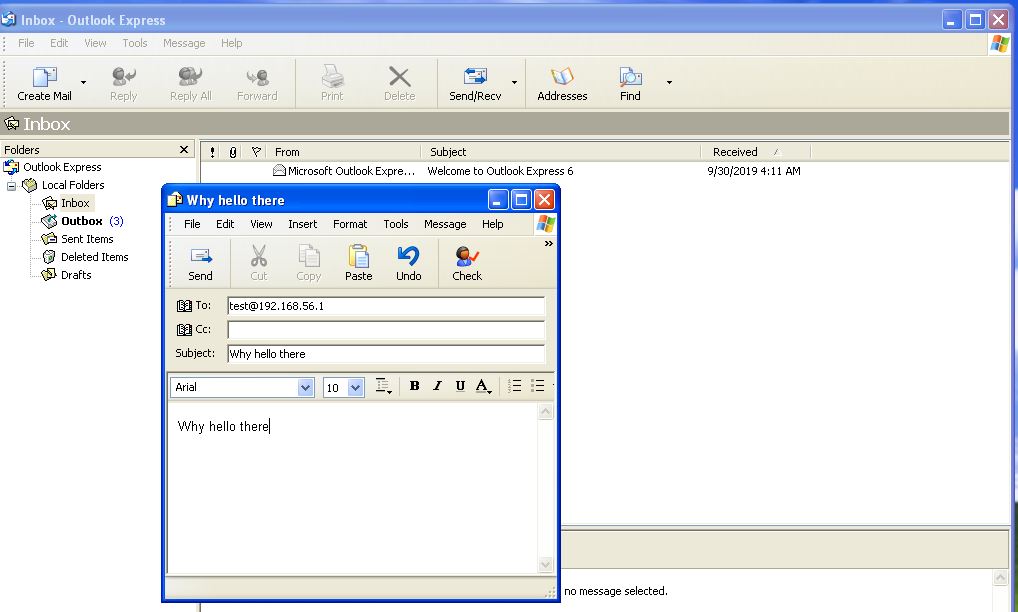Close the Folders pane
The height and width of the screenshot is (612, 1018).
[184, 150]
